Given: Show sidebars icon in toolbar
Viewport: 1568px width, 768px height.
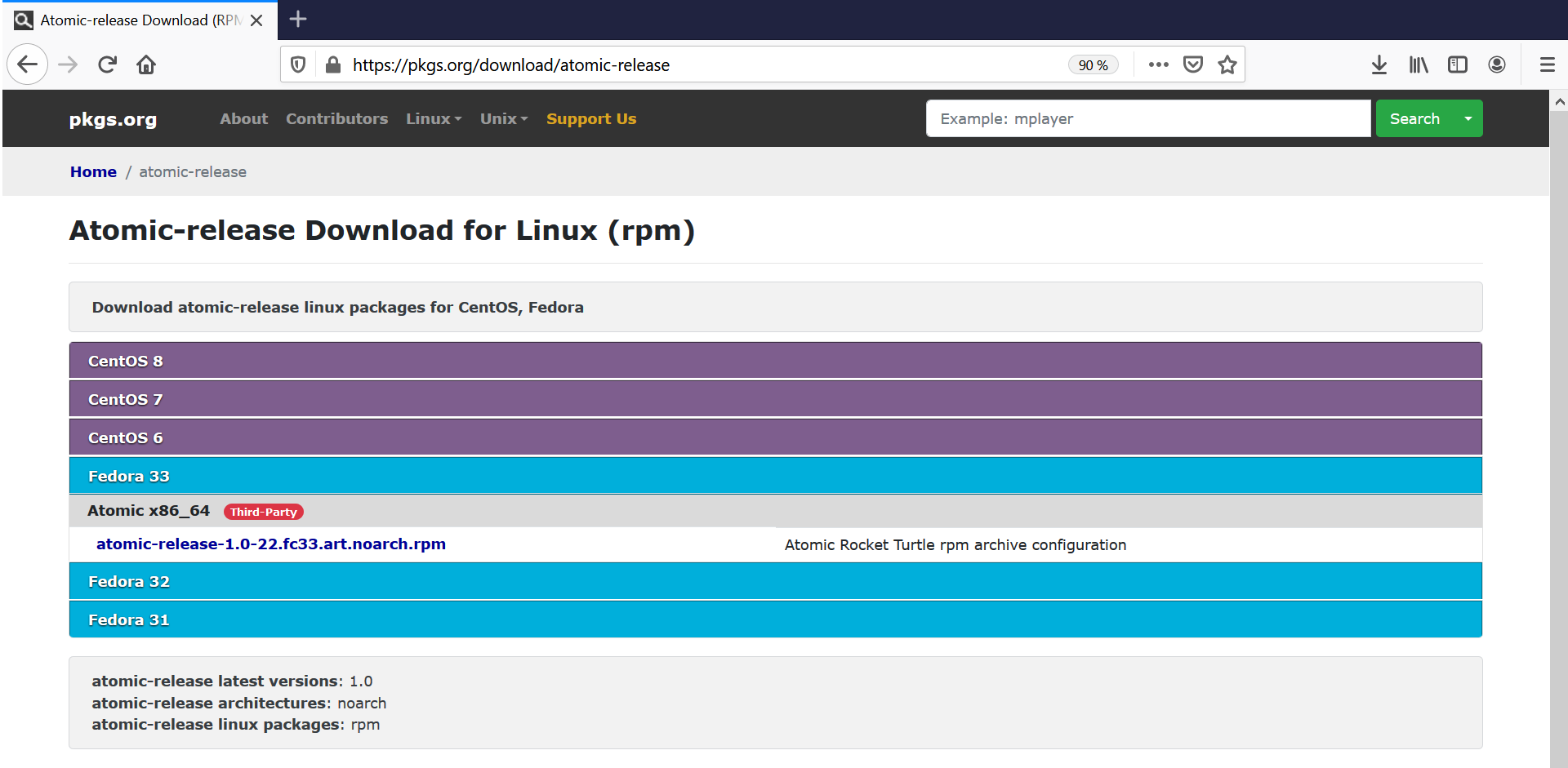Looking at the screenshot, I should coord(1458,64).
